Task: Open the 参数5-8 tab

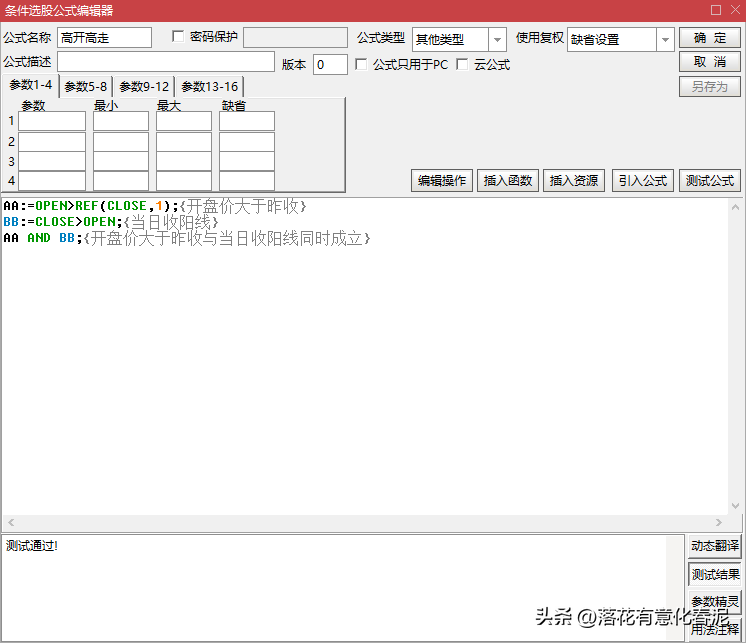Action: click(x=86, y=87)
